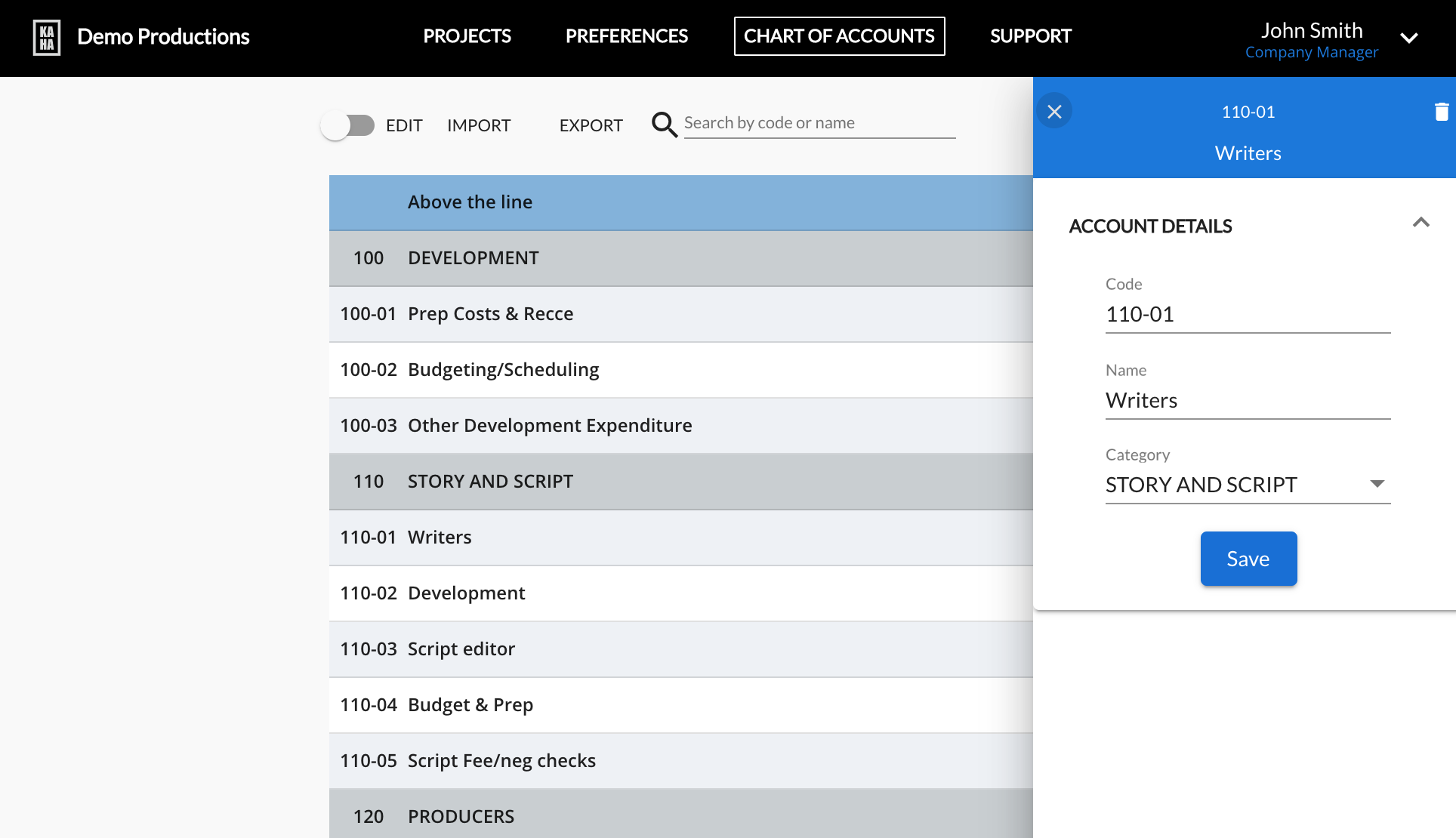This screenshot has width=1456, height=838.
Task: Click the Save button
Action: coord(1248,559)
